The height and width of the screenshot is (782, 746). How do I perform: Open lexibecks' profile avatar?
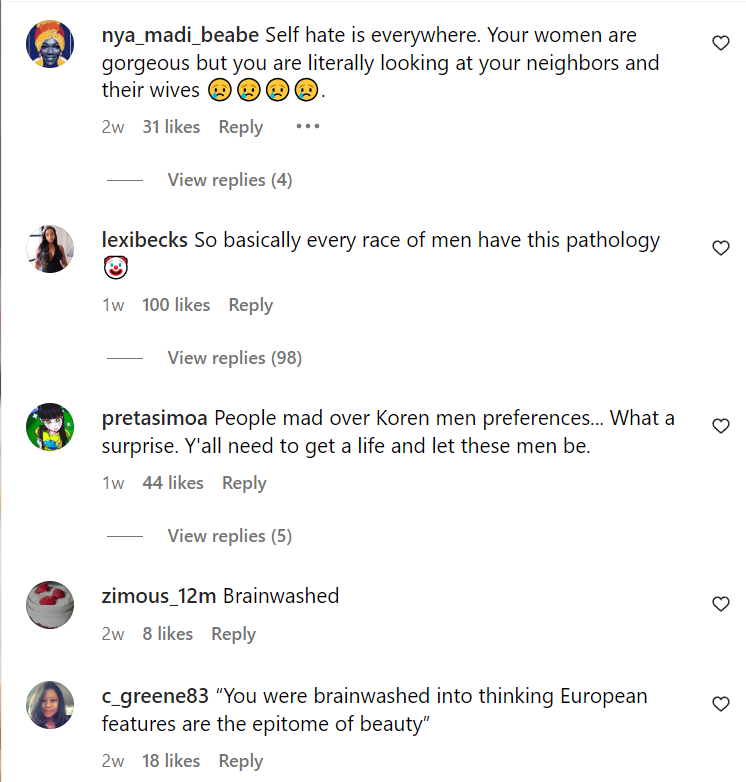49,249
